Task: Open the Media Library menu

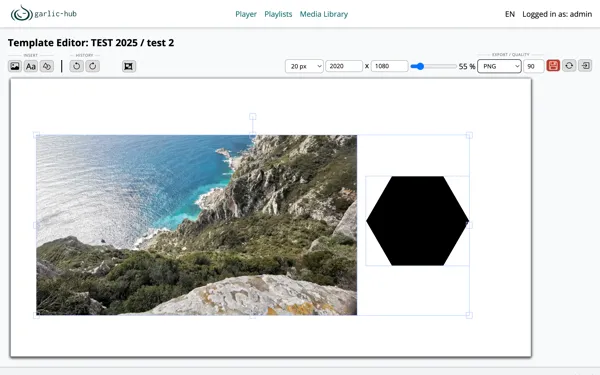Action: click(324, 14)
